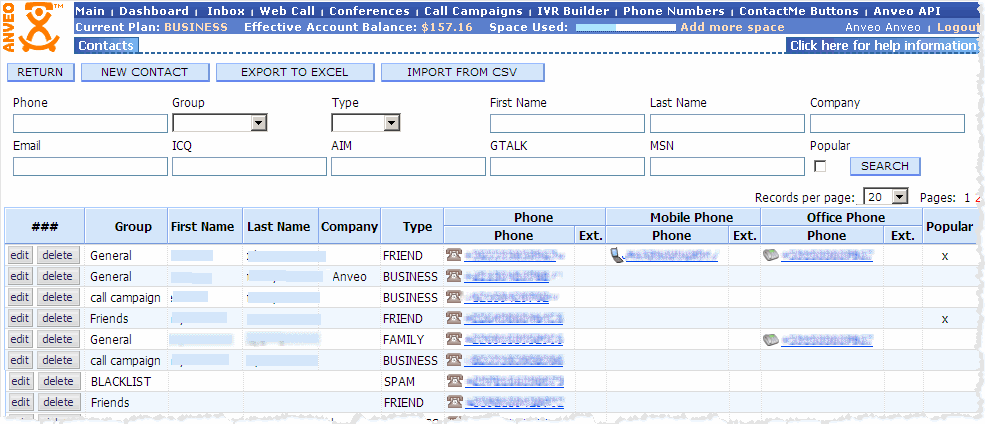Click NEW CONTACT button
Screen dimensions: 985x424
pyautogui.click(x=144, y=72)
